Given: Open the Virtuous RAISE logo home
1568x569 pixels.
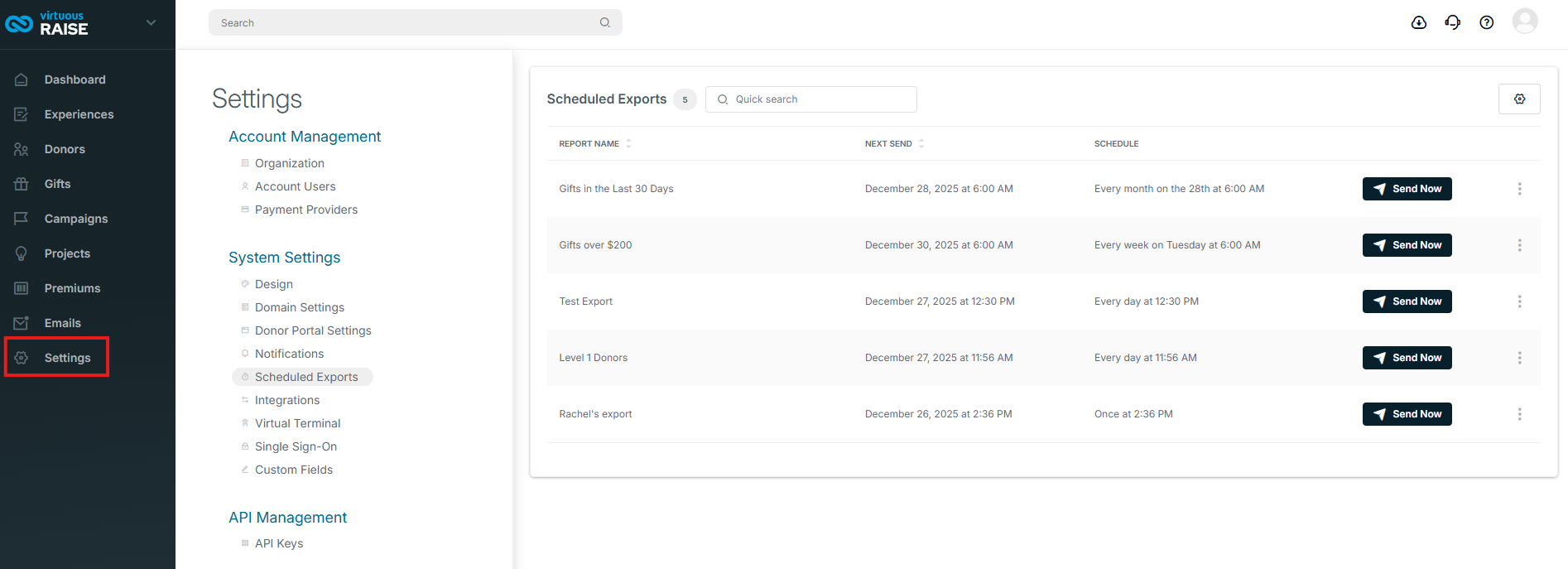Looking at the screenshot, I should click(x=47, y=23).
